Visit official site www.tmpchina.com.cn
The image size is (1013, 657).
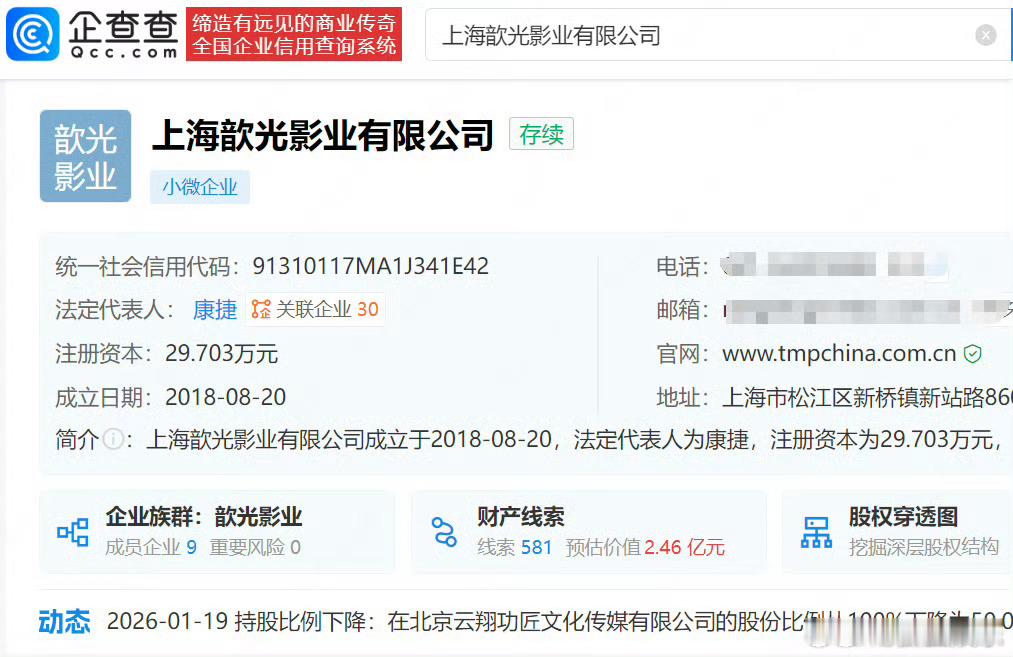pos(839,353)
